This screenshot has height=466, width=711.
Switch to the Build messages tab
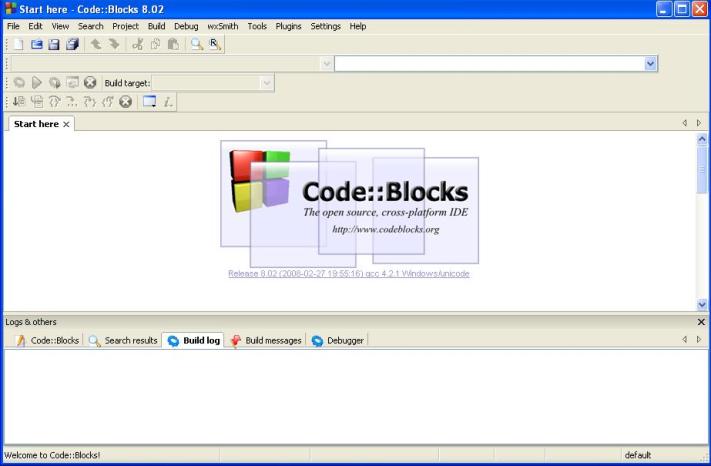click(x=265, y=340)
